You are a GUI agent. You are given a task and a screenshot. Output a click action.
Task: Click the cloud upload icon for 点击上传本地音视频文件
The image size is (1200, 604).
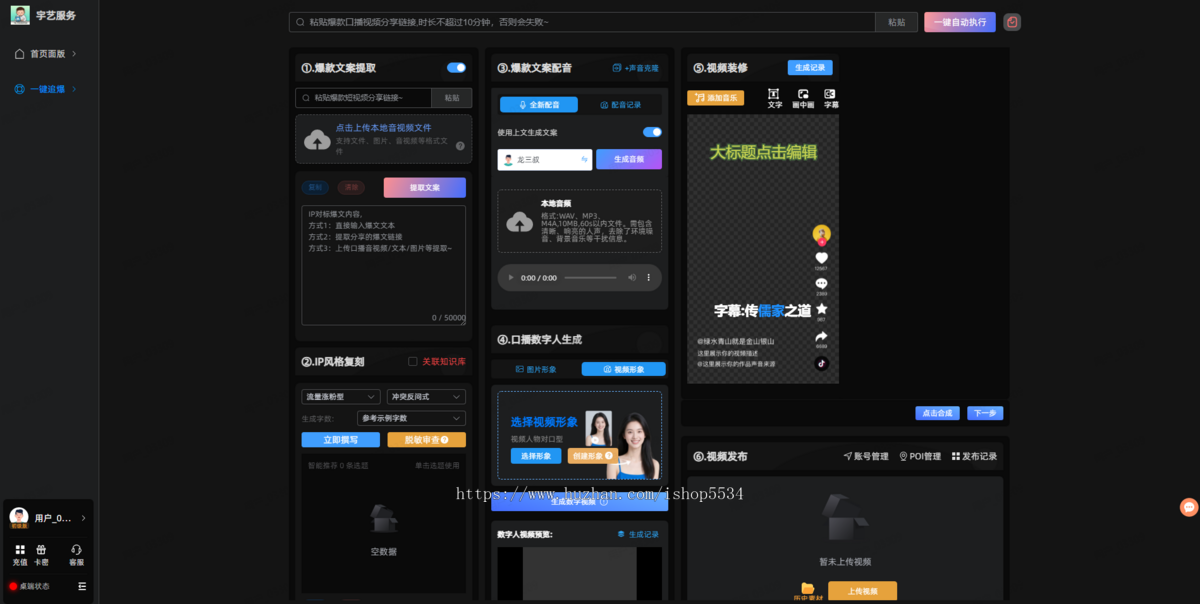[317, 140]
